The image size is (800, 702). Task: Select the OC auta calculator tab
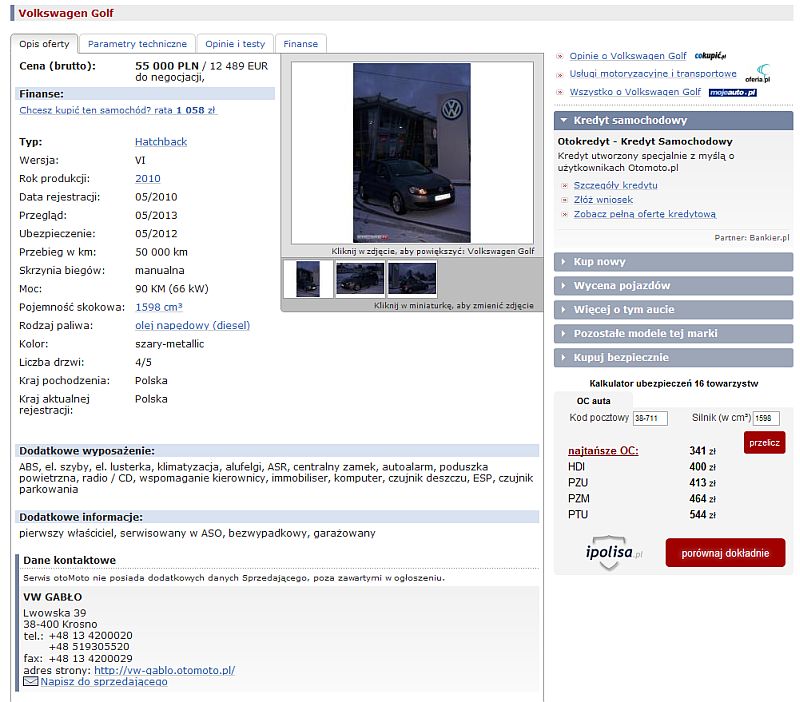coord(593,401)
